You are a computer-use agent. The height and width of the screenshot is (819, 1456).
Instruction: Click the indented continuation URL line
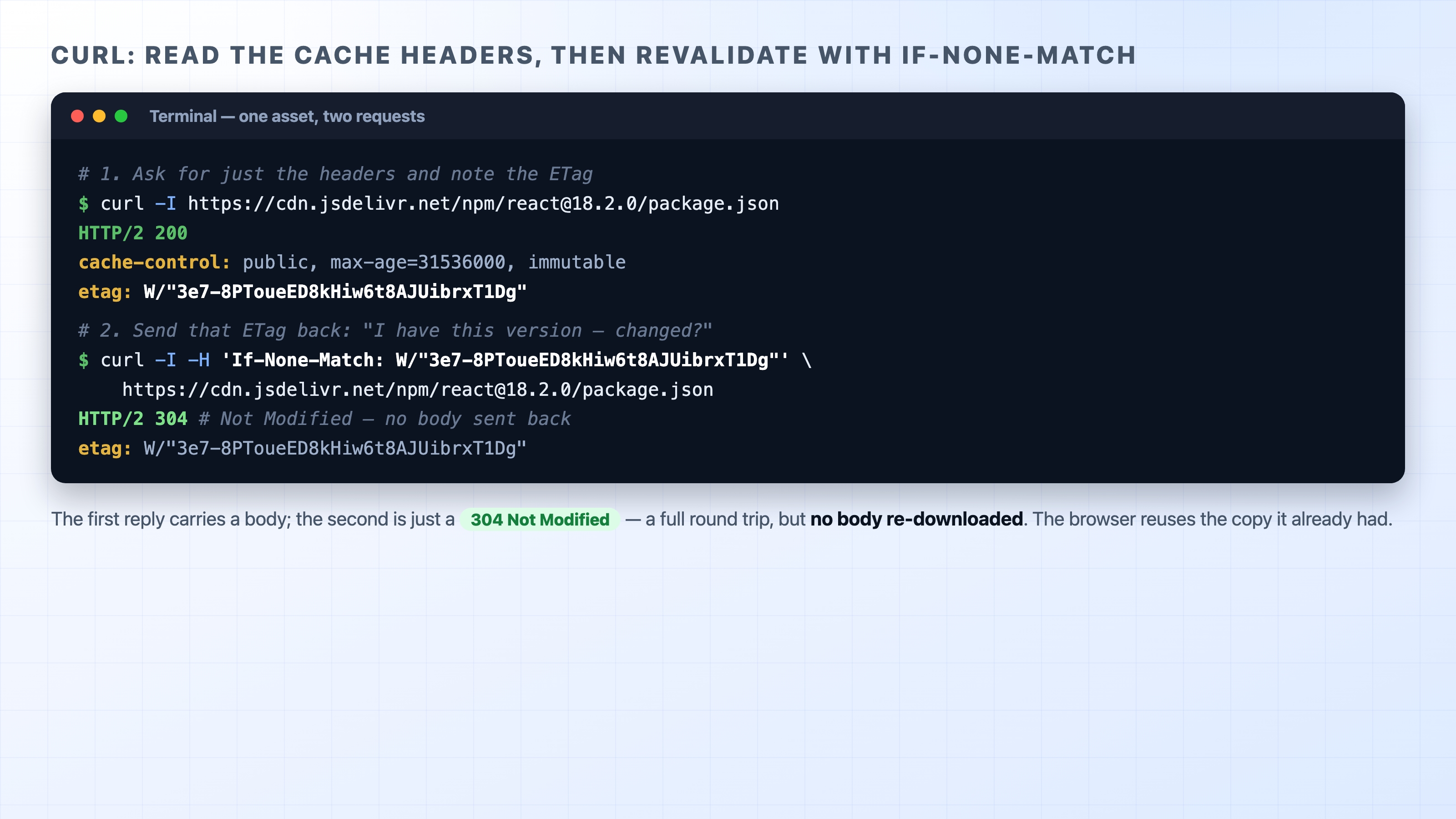point(418,389)
